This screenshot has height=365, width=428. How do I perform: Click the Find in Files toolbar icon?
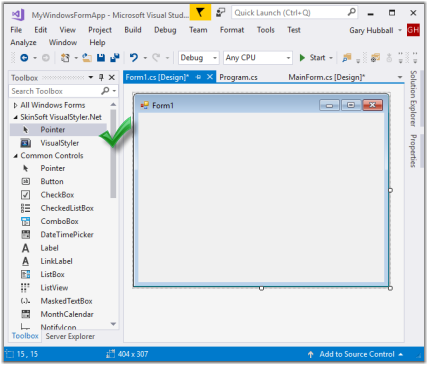click(x=347, y=58)
